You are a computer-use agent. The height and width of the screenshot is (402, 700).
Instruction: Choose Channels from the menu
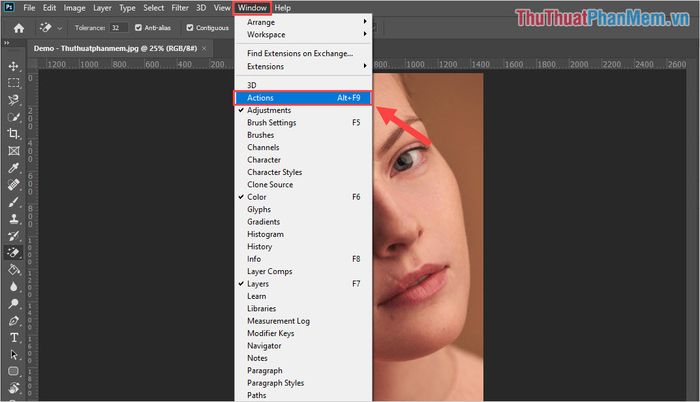[x=303, y=147]
